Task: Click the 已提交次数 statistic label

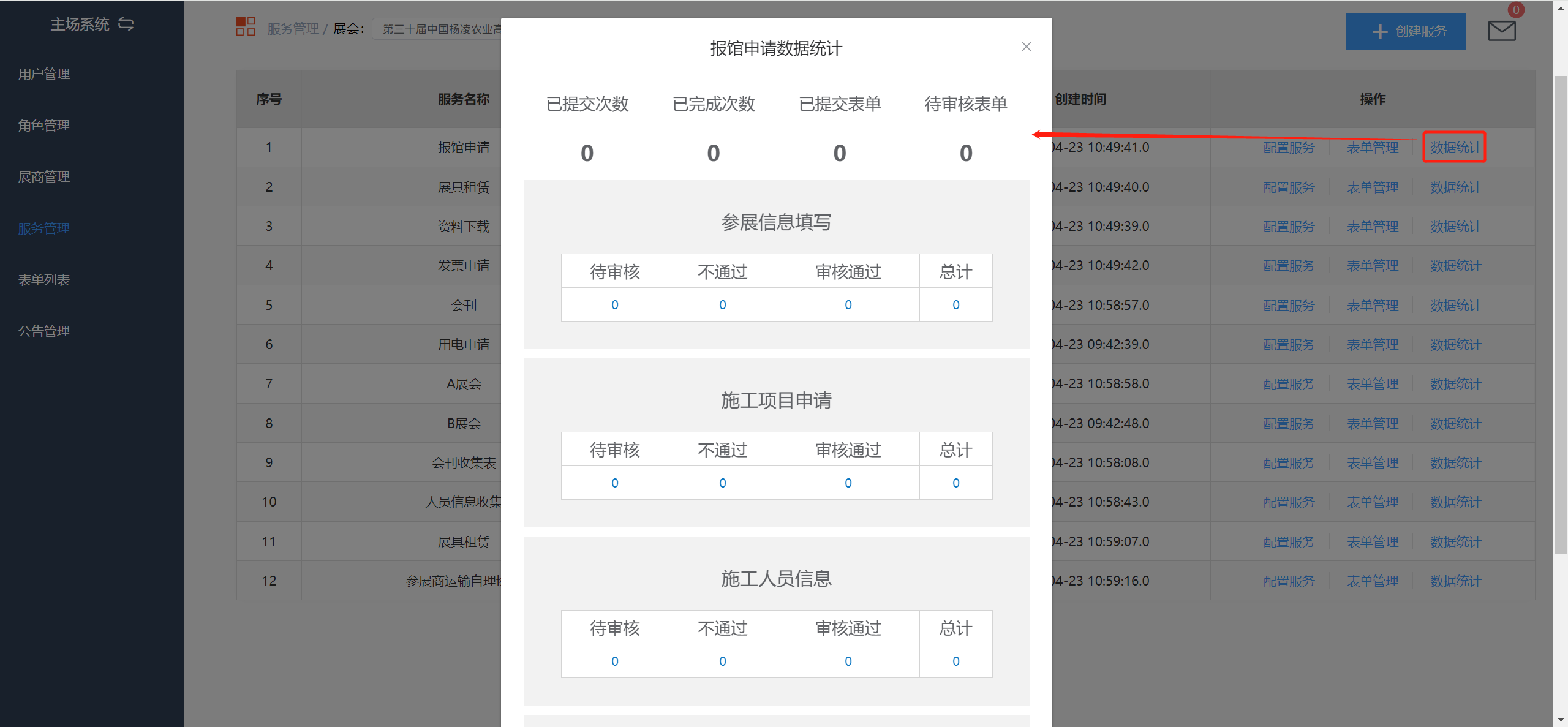Action: click(587, 104)
